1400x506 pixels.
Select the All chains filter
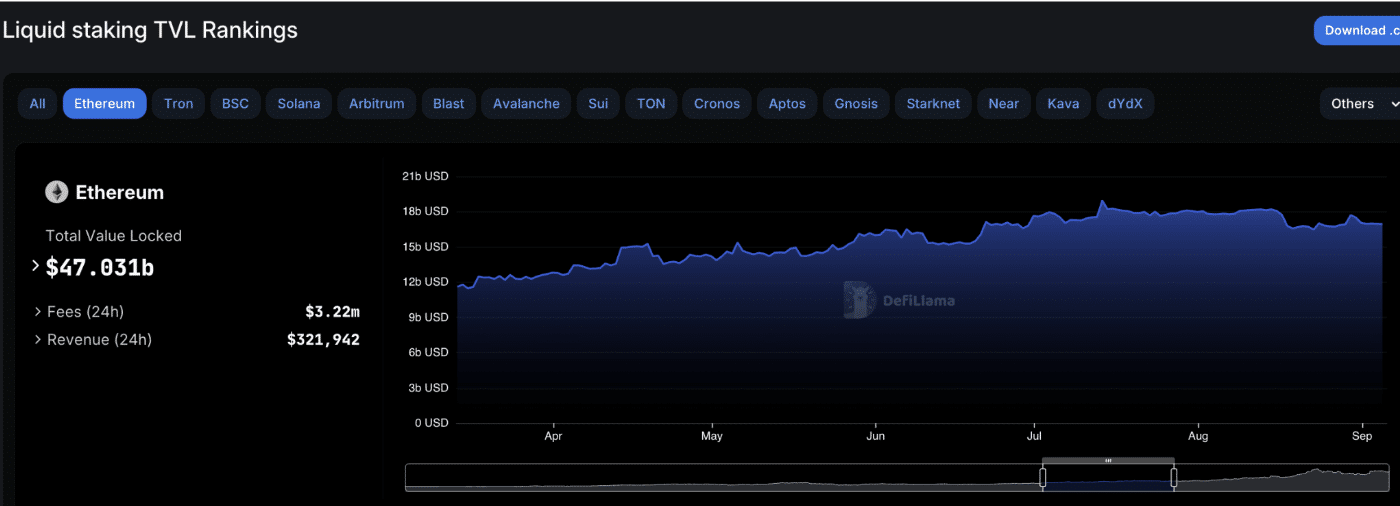pos(37,104)
